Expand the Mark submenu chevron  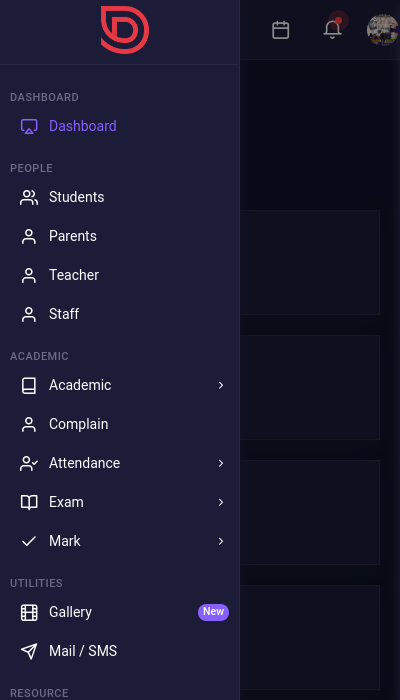pyautogui.click(x=221, y=541)
